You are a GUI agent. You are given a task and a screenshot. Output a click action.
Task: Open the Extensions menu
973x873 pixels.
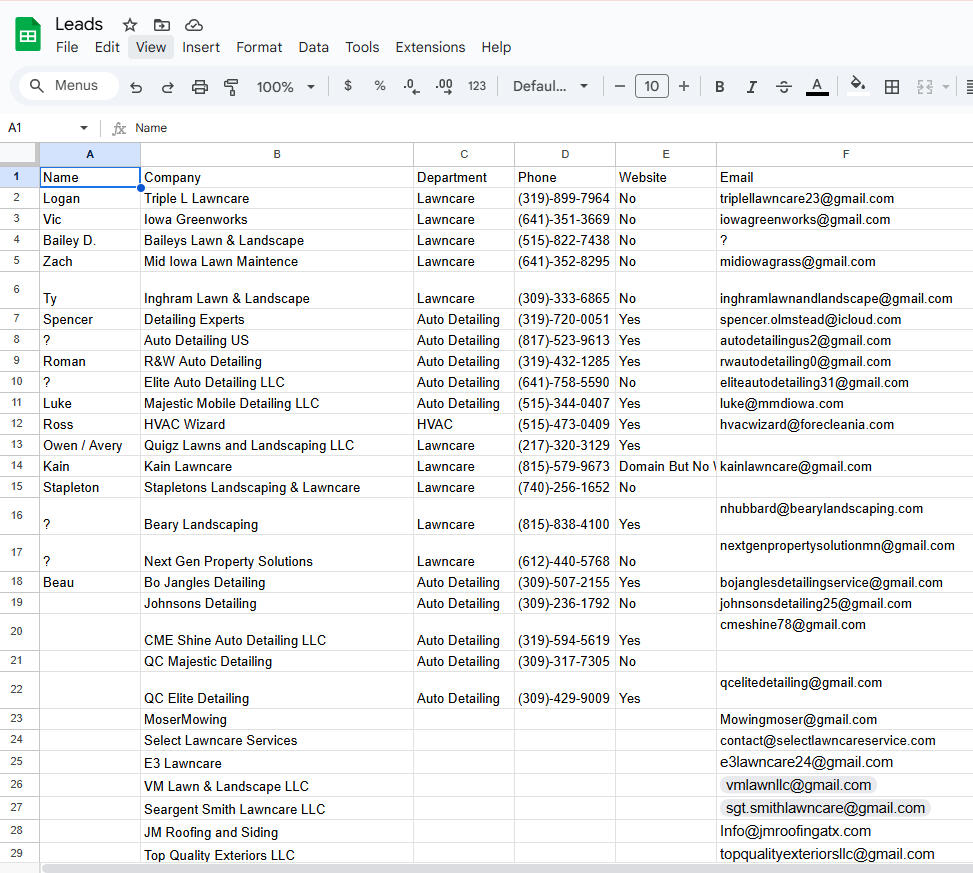(x=430, y=47)
